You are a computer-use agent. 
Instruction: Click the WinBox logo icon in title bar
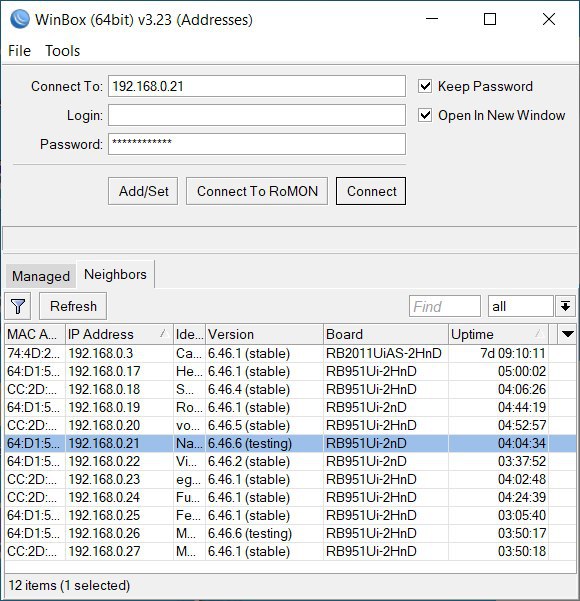(20, 19)
